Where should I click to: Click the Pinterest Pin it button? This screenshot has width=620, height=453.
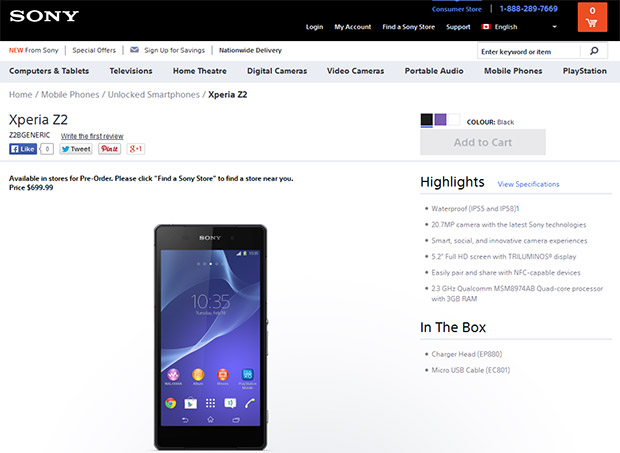110,149
